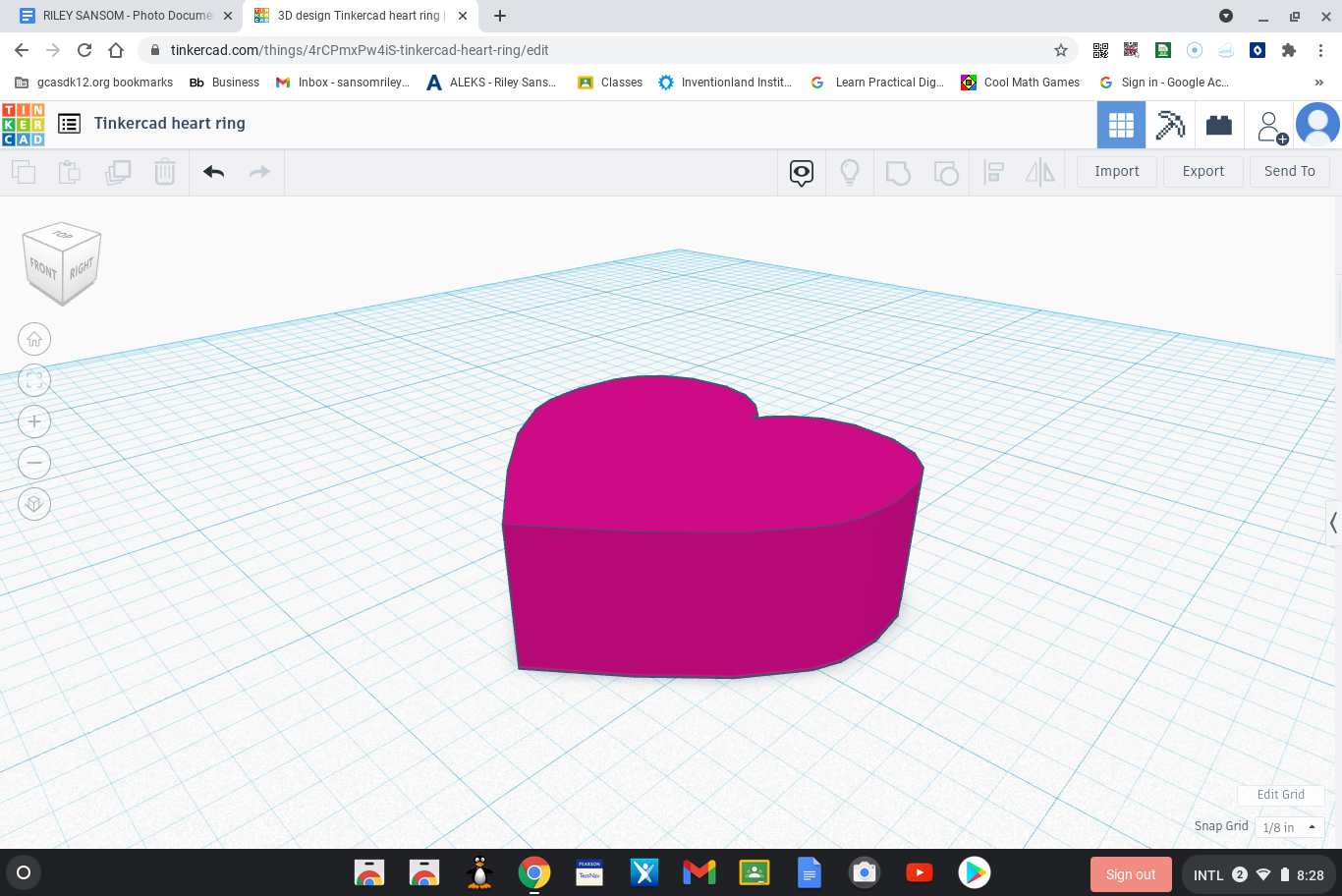Click the Tinkercad heart ring title
Image resolution: width=1342 pixels, height=896 pixels.
(x=170, y=124)
